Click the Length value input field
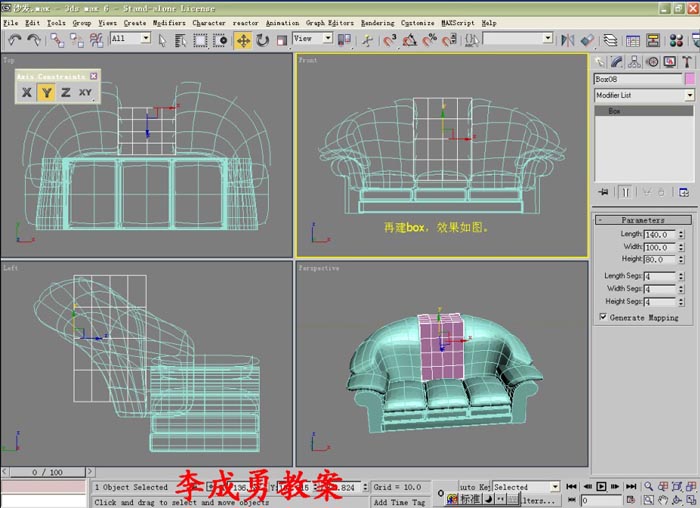700x508 pixels. pos(660,234)
